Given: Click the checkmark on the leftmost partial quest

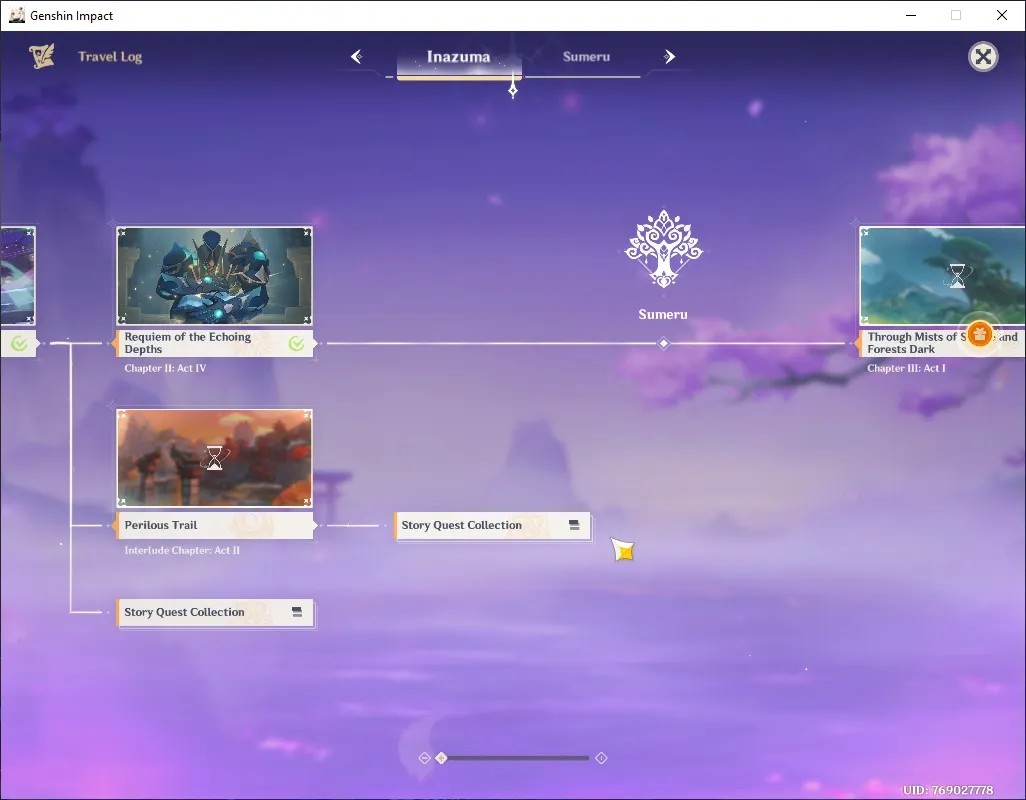Looking at the screenshot, I should point(19,343).
